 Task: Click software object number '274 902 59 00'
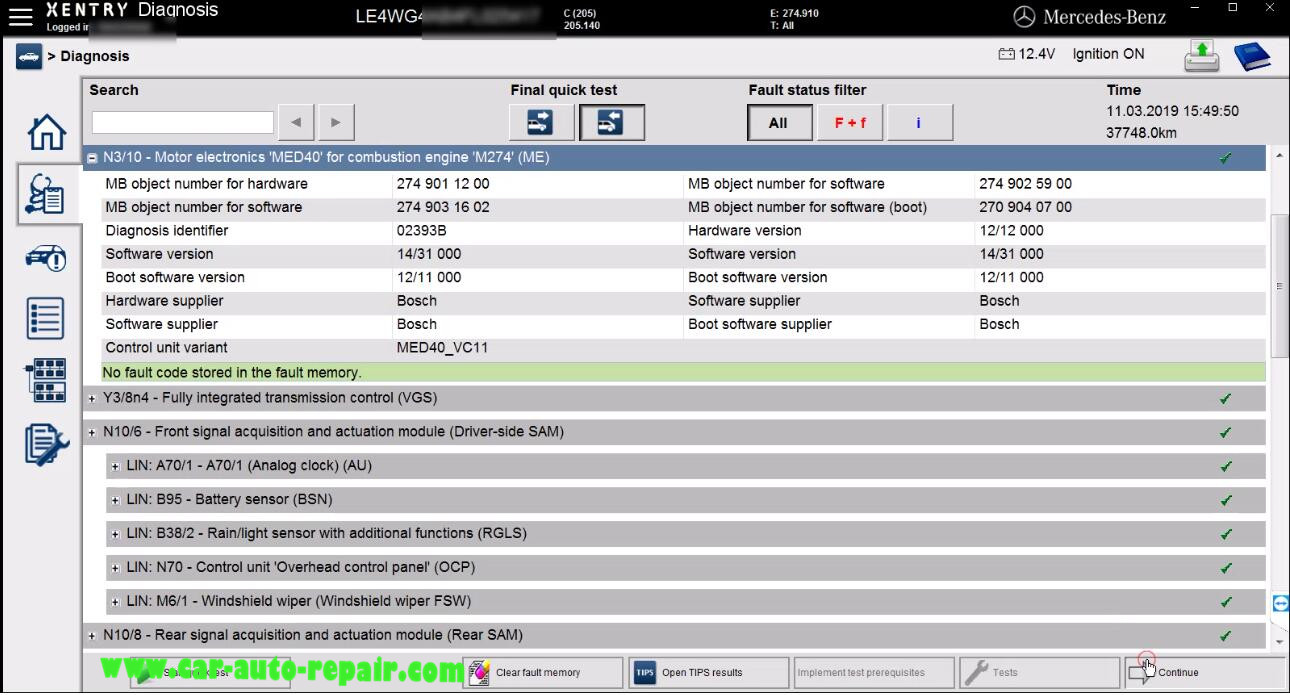pos(1025,184)
